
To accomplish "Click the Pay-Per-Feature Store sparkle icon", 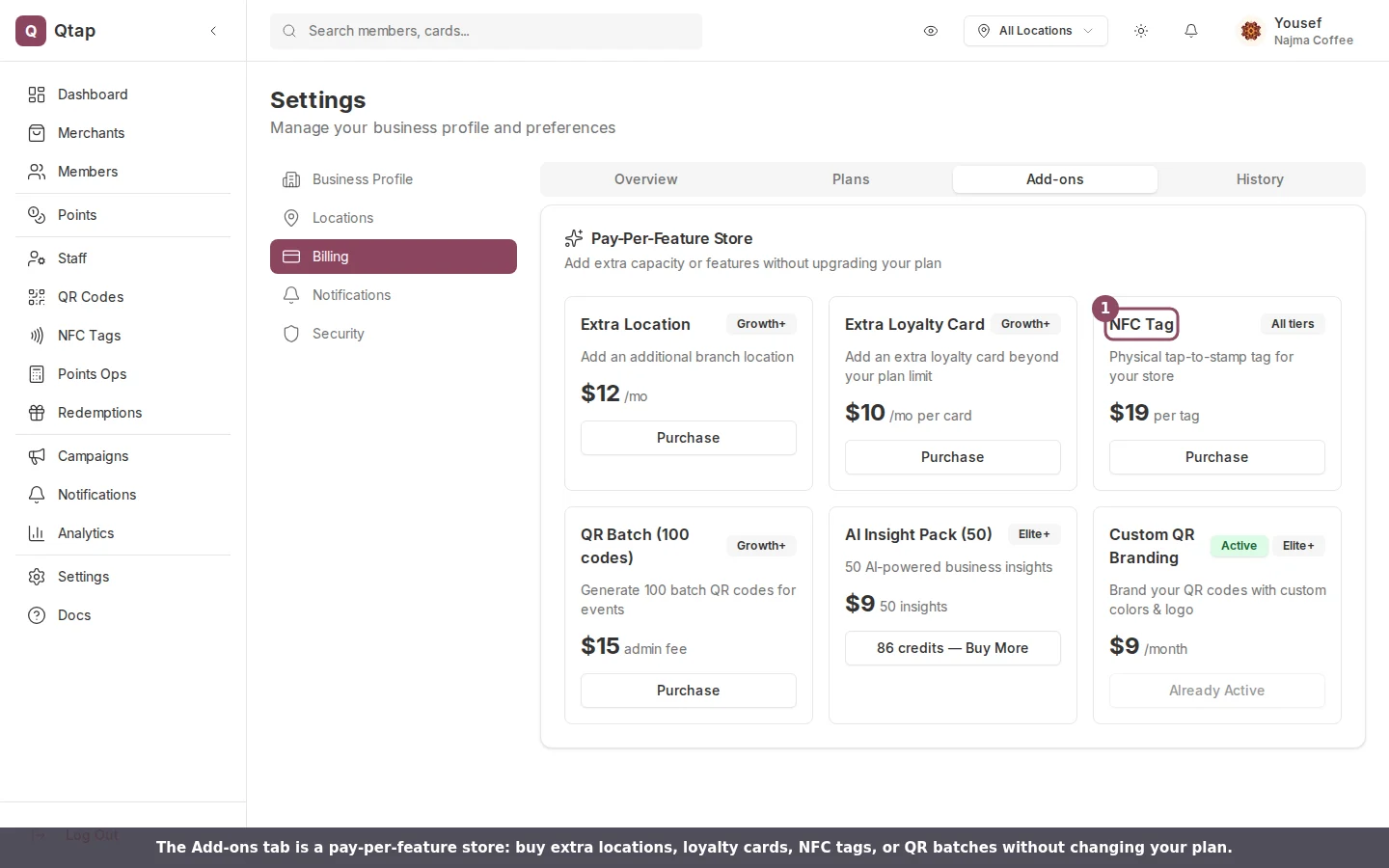I will pyautogui.click(x=574, y=238).
